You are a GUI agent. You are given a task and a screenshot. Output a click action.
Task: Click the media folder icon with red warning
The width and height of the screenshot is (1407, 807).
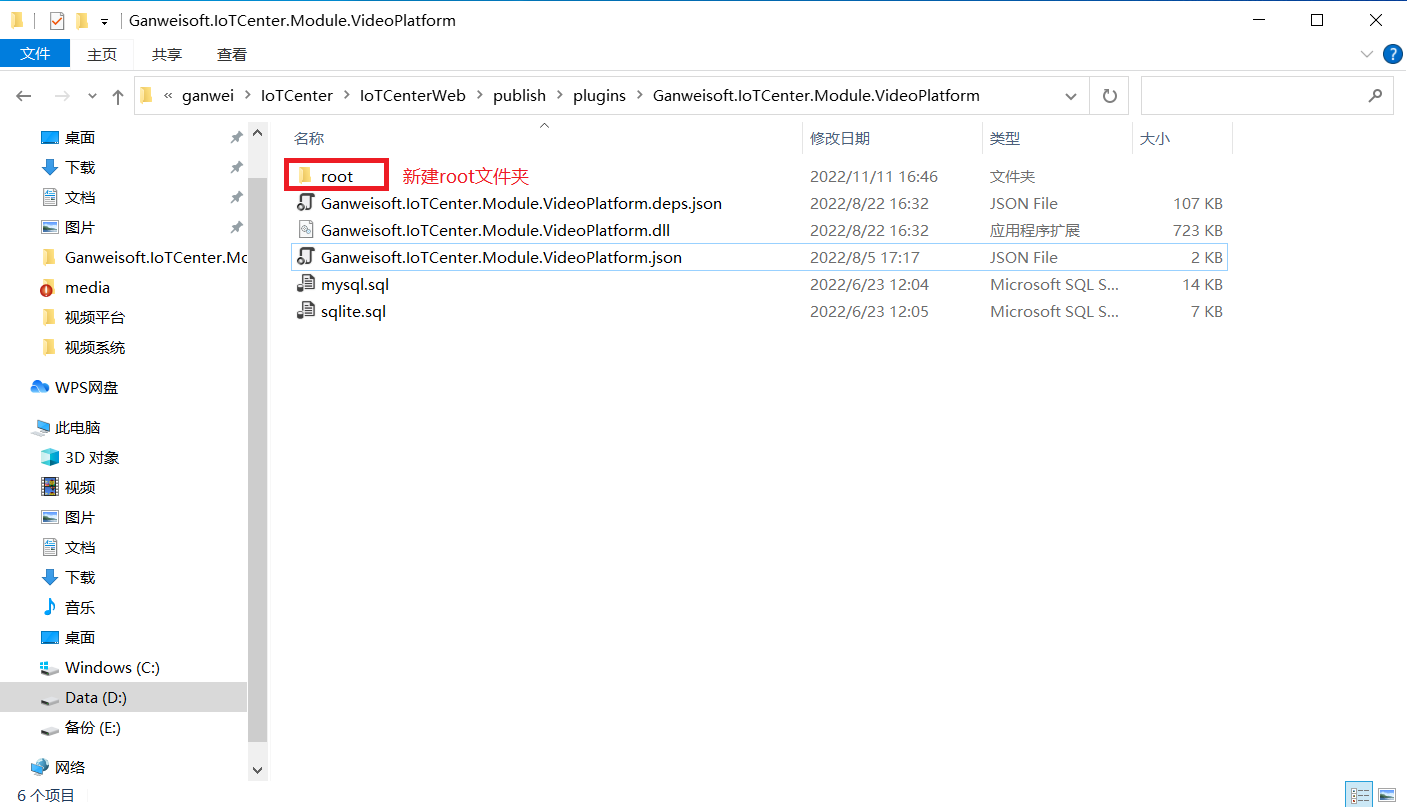47,288
